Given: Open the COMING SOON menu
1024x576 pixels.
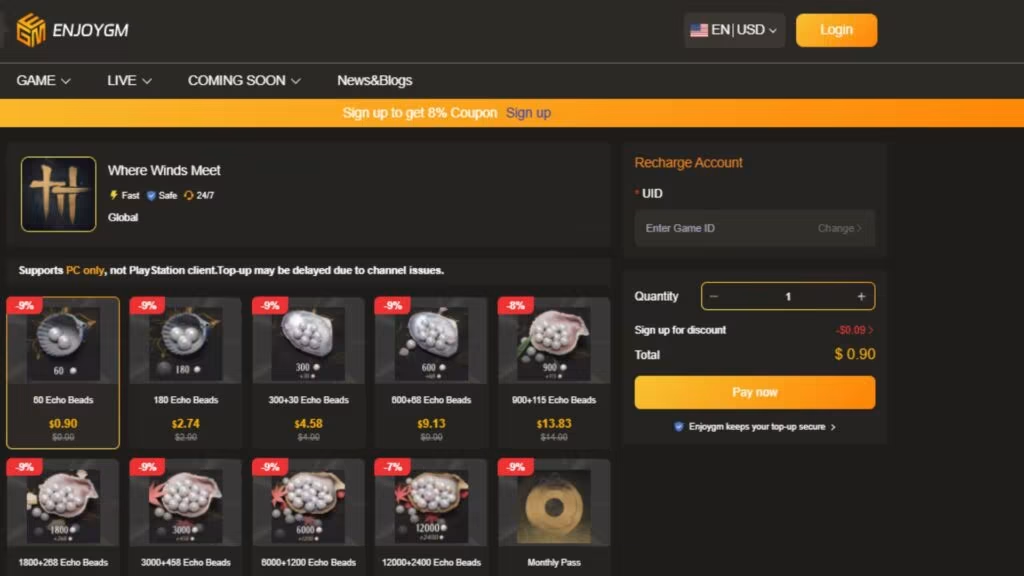Looking at the screenshot, I should point(244,80).
